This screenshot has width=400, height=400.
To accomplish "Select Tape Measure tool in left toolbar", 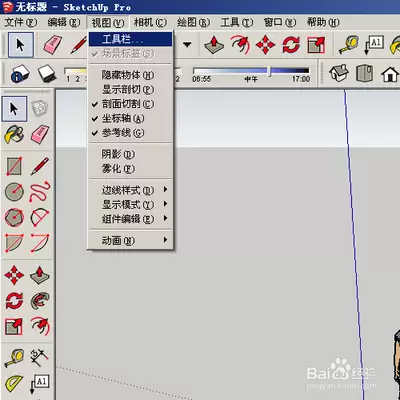I will pos(14,358).
